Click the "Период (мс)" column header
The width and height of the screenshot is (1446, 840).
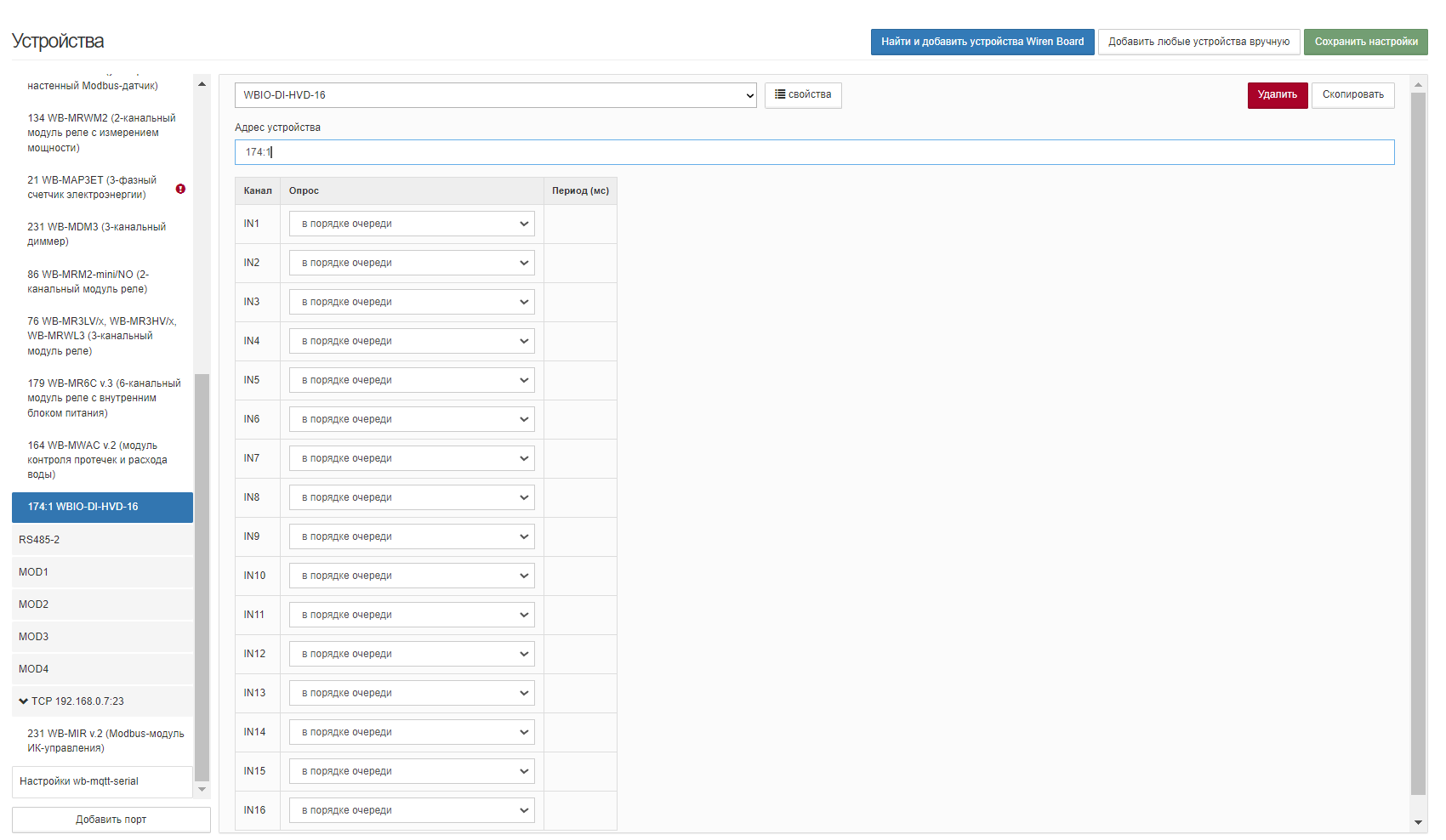[580, 191]
